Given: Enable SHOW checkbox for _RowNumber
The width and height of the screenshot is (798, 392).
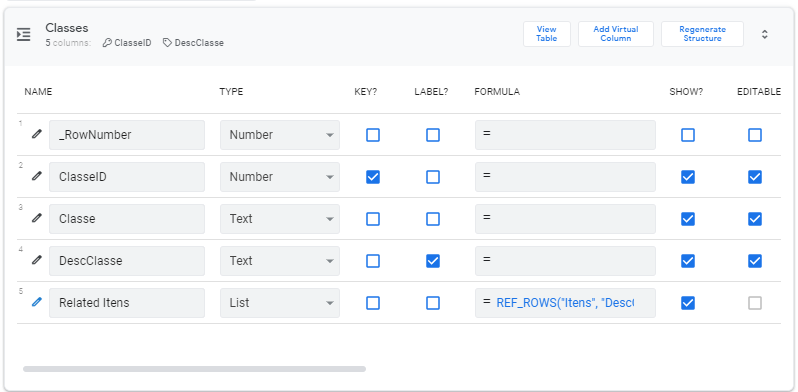Looking at the screenshot, I should point(688,135).
